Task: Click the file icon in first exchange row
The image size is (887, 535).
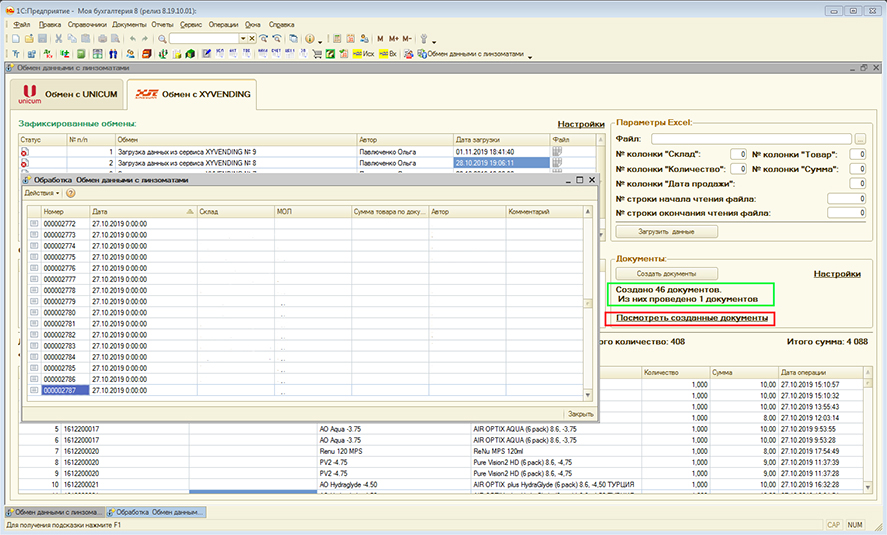Action: [557, 151]
